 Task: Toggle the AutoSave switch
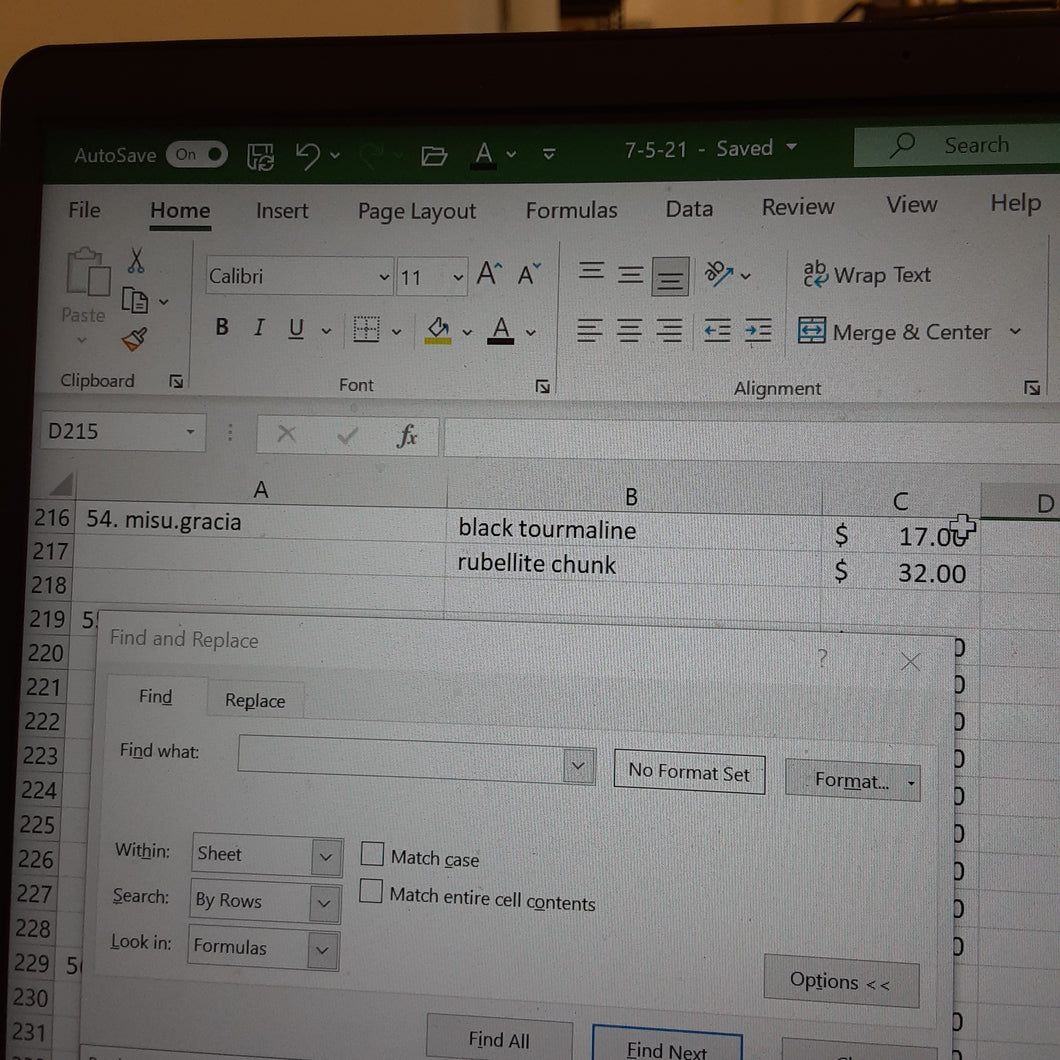197,155
